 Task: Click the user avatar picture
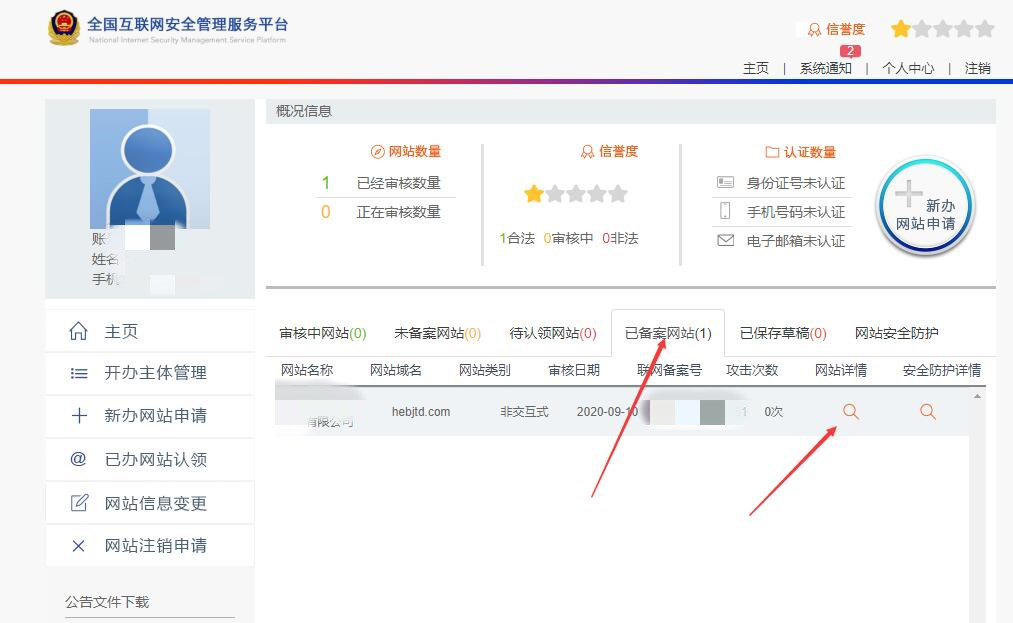tap(149, 168)
